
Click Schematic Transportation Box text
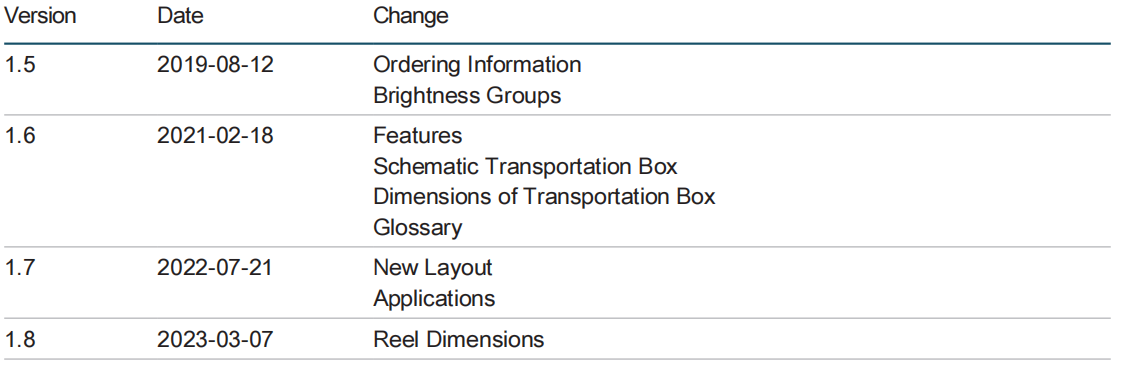pos(525,167)
